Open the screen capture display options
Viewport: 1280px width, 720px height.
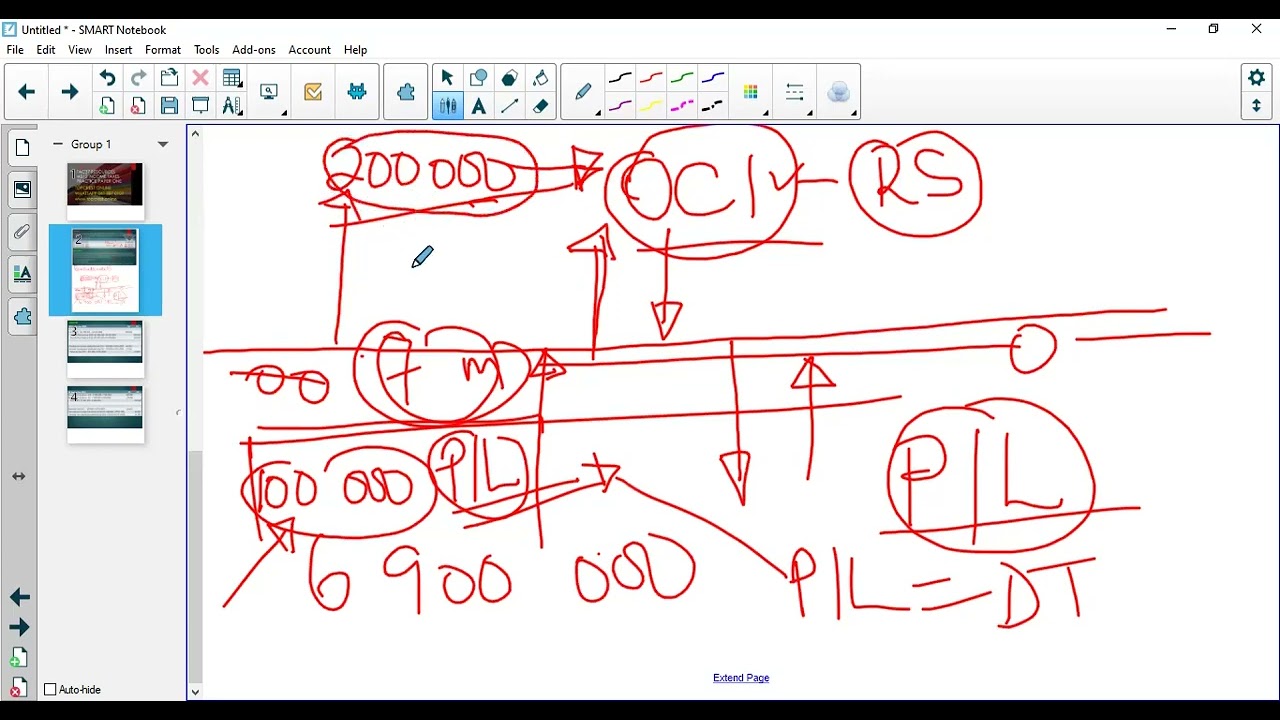pyautogui.click(x=270, y=92)
